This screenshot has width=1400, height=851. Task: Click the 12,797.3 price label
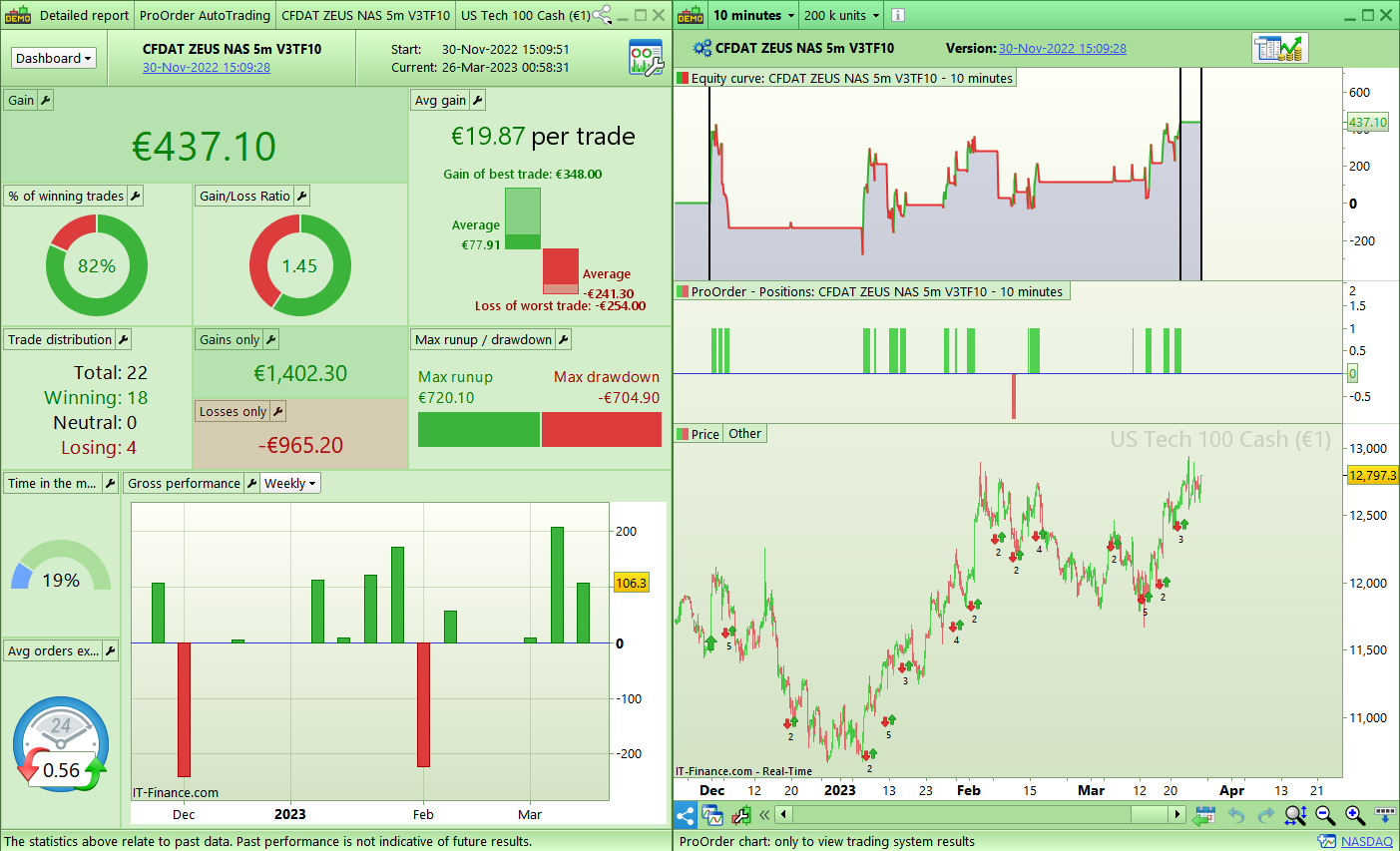tap(1373, 475)
